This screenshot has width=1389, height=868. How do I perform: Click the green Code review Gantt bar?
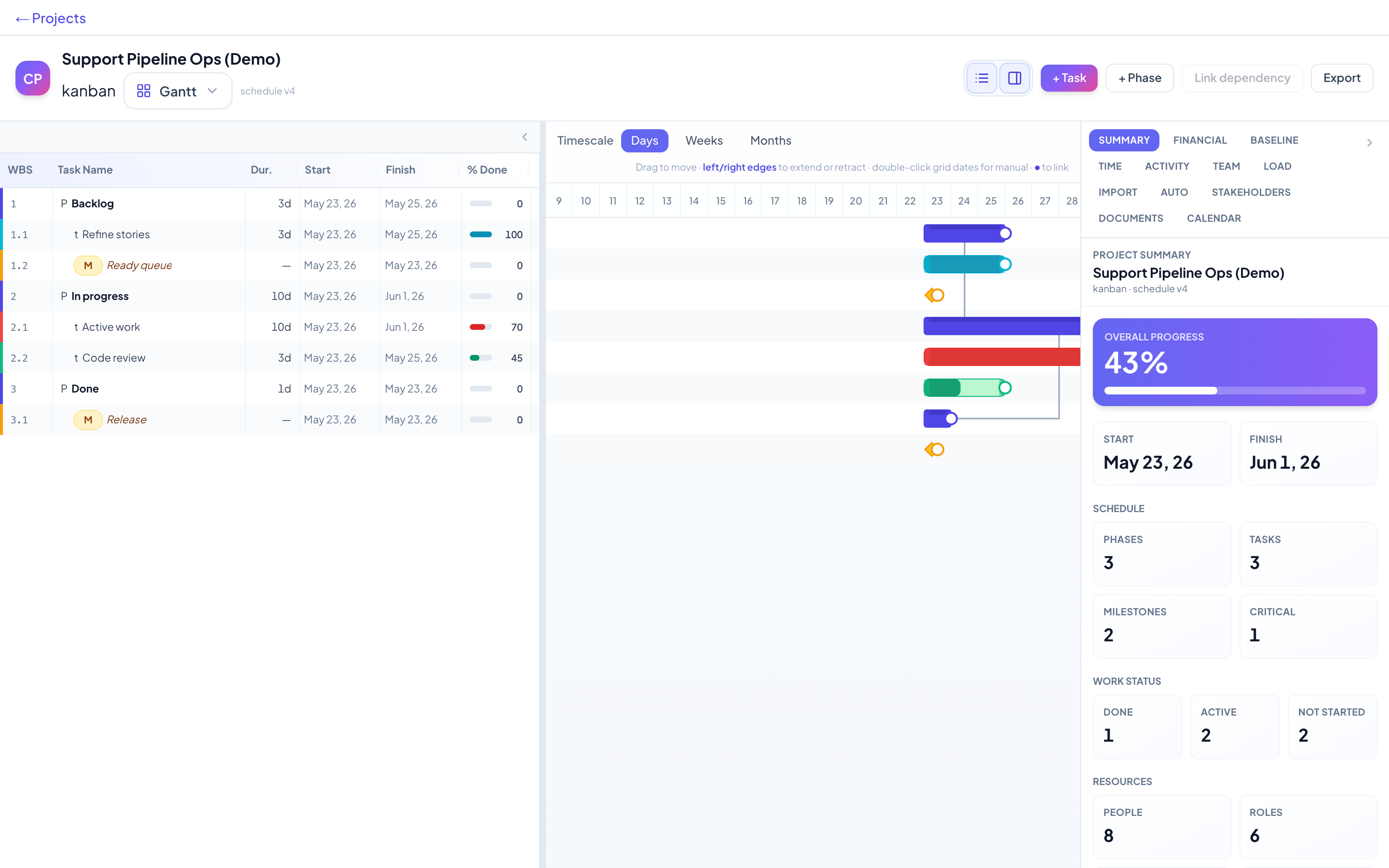[x=964, y=388]
